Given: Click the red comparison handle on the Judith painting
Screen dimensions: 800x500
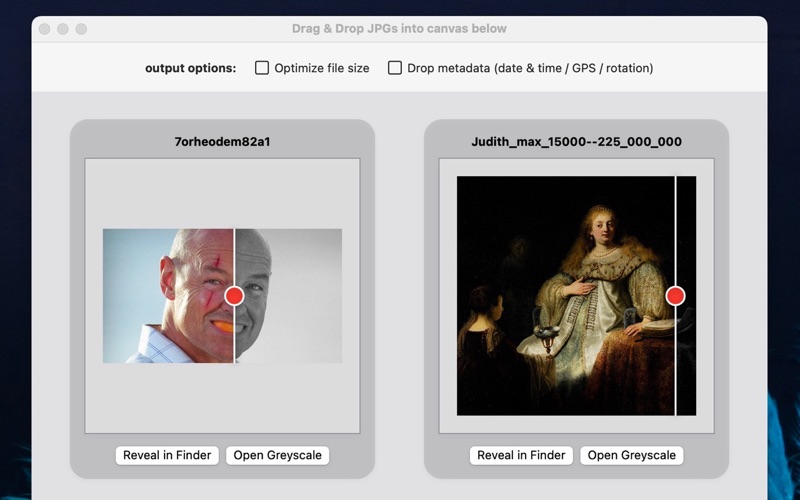Looking at the screenshot, I should [676, 296].
